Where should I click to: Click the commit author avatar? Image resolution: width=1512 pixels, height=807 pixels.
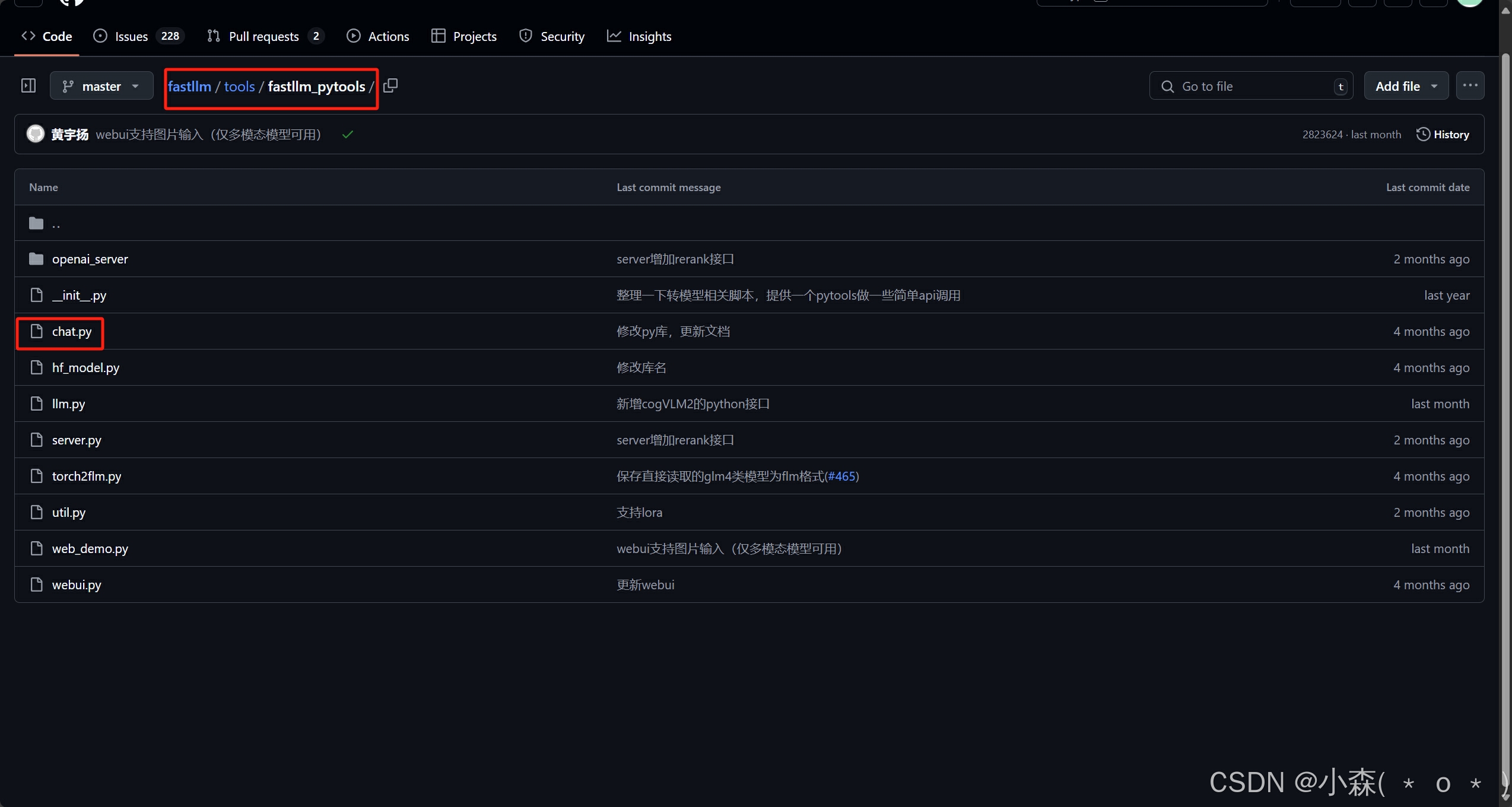tap(36, 134)
